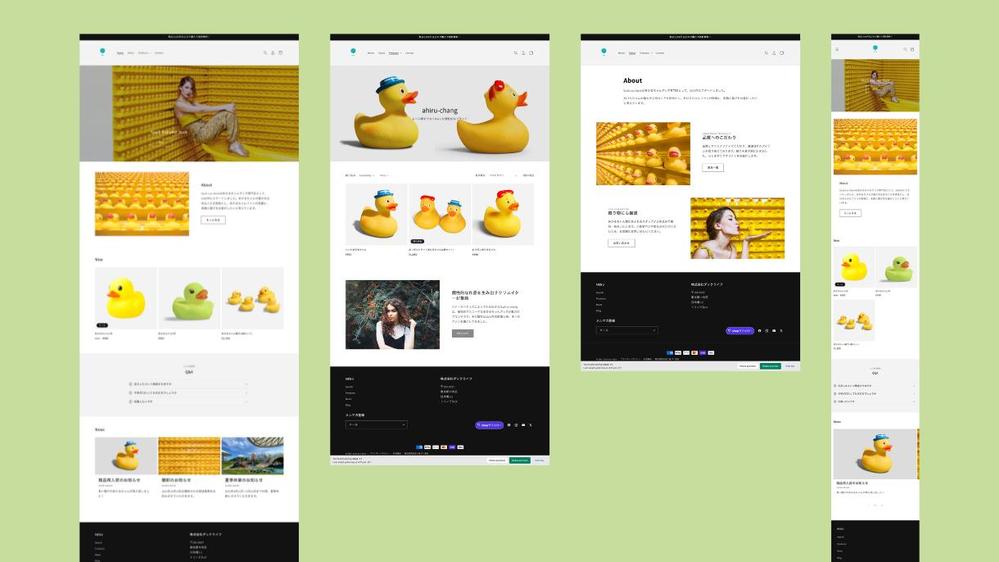
Task: Open account login icon on home page mockup
Action: [273, 53]
